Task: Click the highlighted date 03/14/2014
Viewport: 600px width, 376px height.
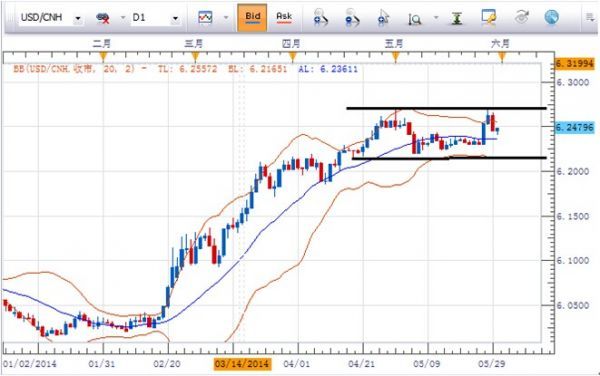Action: [x=242, y=364]
